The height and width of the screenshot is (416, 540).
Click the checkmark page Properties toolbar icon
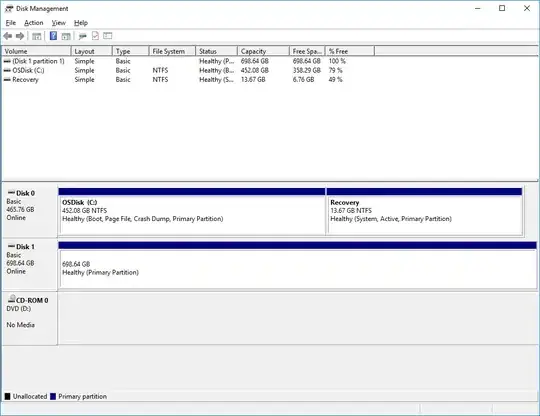pos(95,35)
